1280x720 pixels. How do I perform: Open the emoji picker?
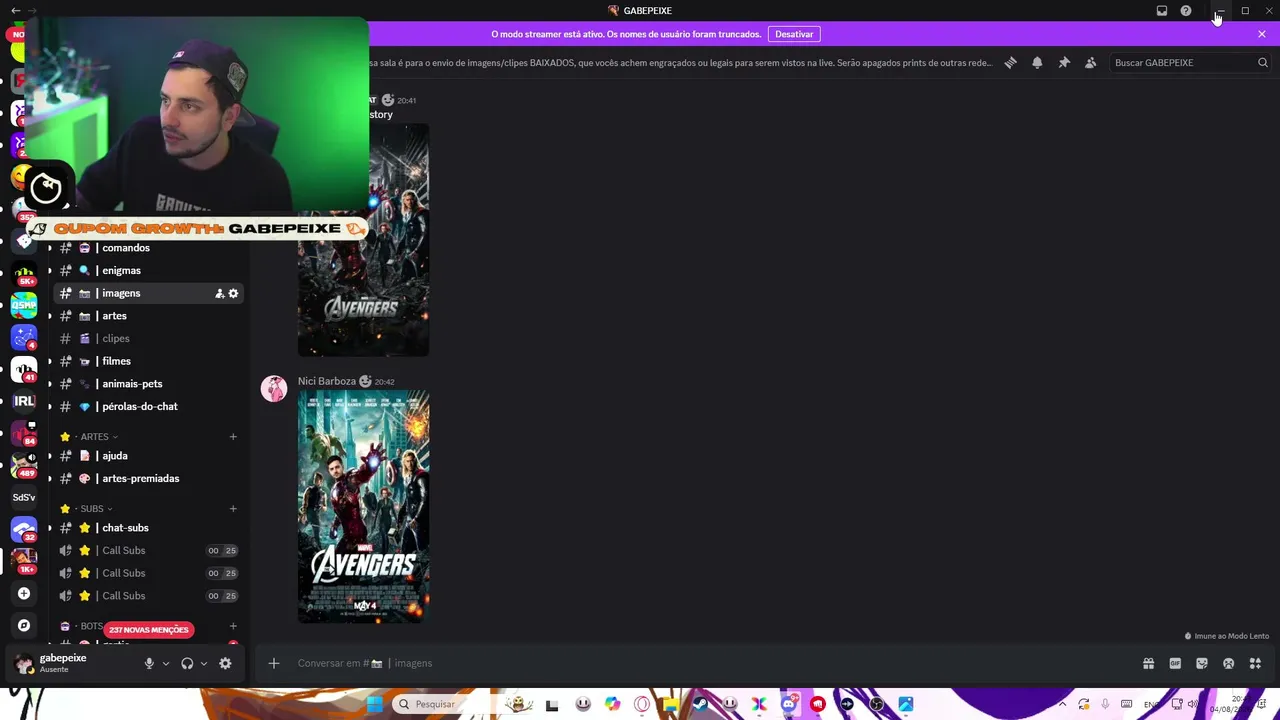tap(1228, 663)
